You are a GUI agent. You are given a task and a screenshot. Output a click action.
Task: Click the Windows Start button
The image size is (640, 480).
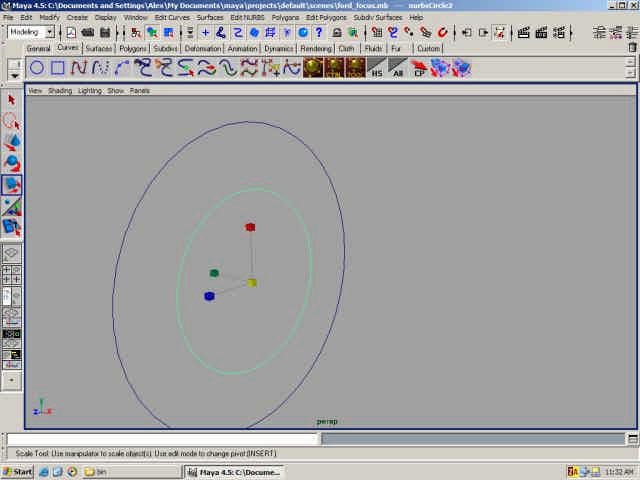click(18, 471)
